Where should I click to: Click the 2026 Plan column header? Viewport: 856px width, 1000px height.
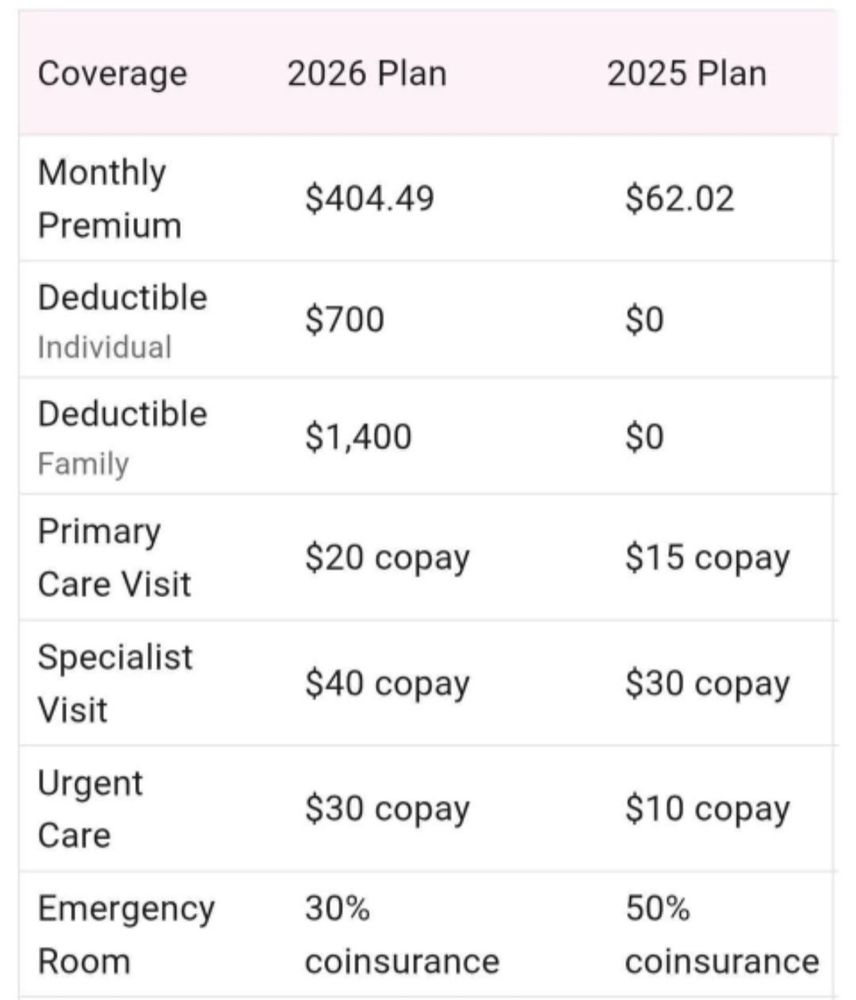coord(367,74)
